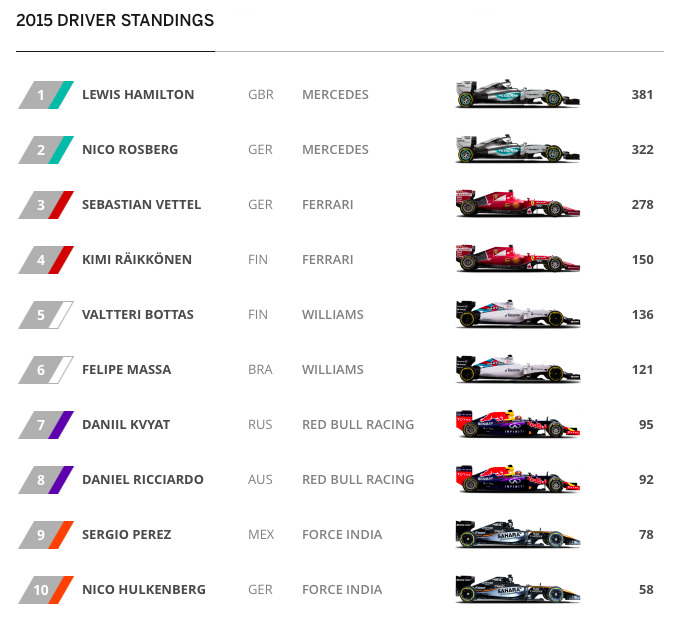Click Williams team name beside Bottas
Screen dimensions: 679x621
tap(332, 315)
